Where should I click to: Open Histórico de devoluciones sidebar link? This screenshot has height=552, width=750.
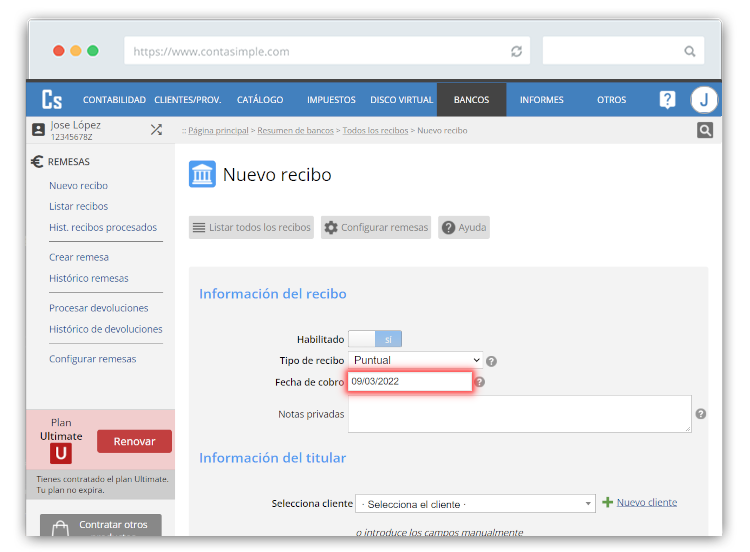click(106, 329)
